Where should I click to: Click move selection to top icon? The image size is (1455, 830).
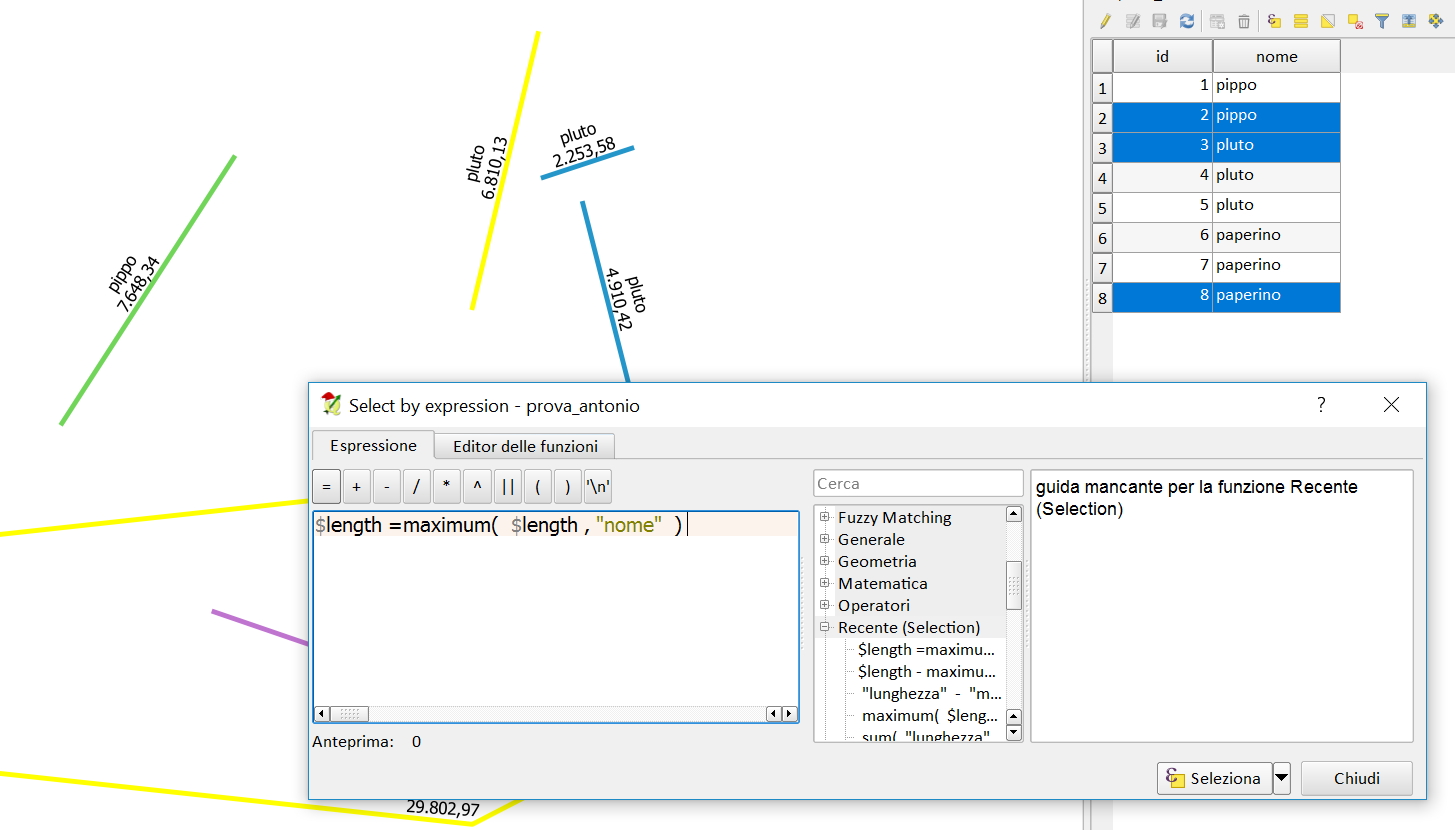1409,20
